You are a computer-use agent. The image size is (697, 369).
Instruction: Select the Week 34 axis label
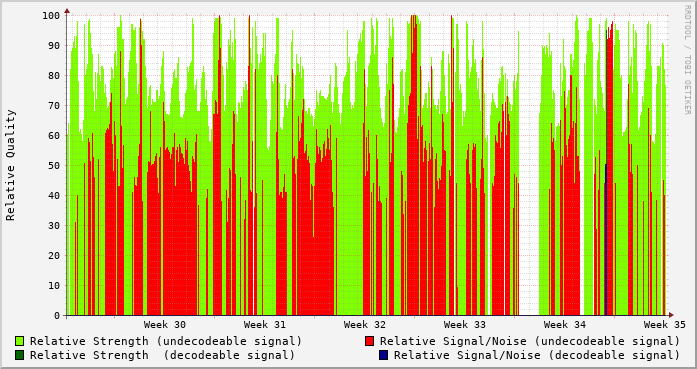[x=565, y=325]
